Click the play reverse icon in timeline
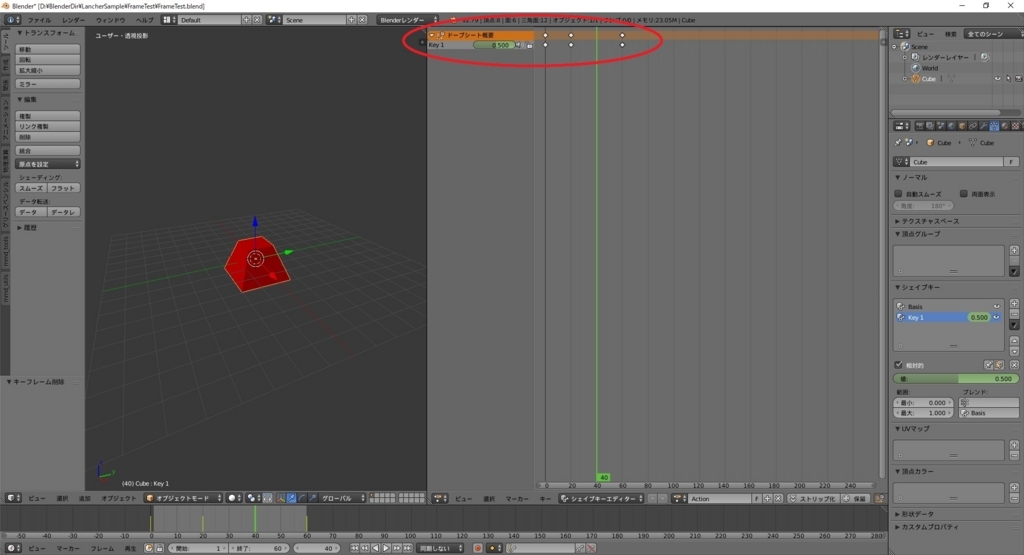 [376, 548]
